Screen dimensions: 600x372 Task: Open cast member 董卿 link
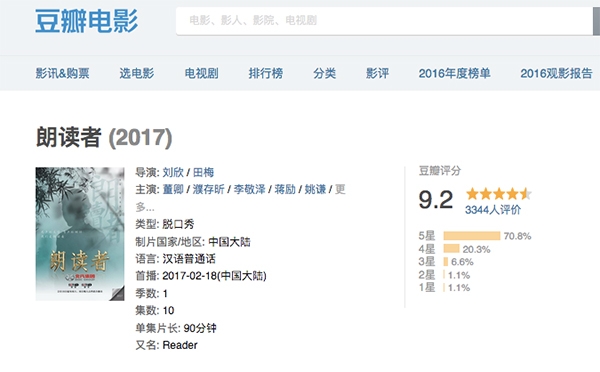click(173, 189)
